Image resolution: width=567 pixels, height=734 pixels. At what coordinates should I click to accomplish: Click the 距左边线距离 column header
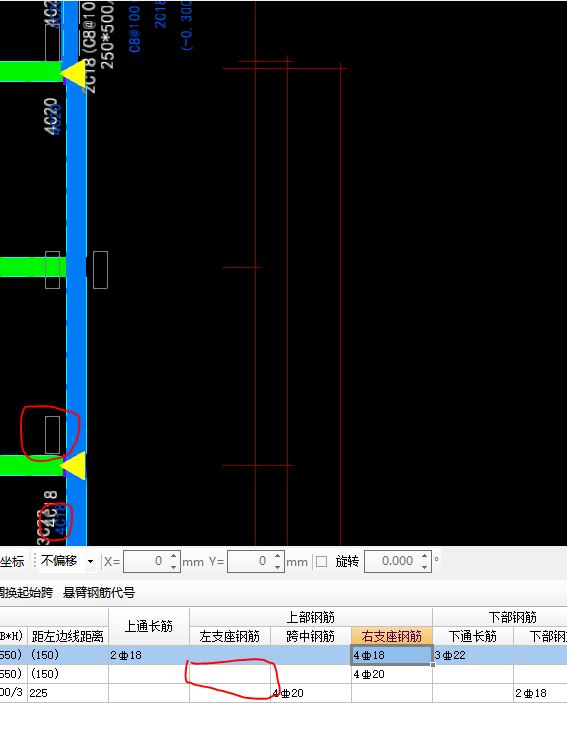tap(68, 636)
